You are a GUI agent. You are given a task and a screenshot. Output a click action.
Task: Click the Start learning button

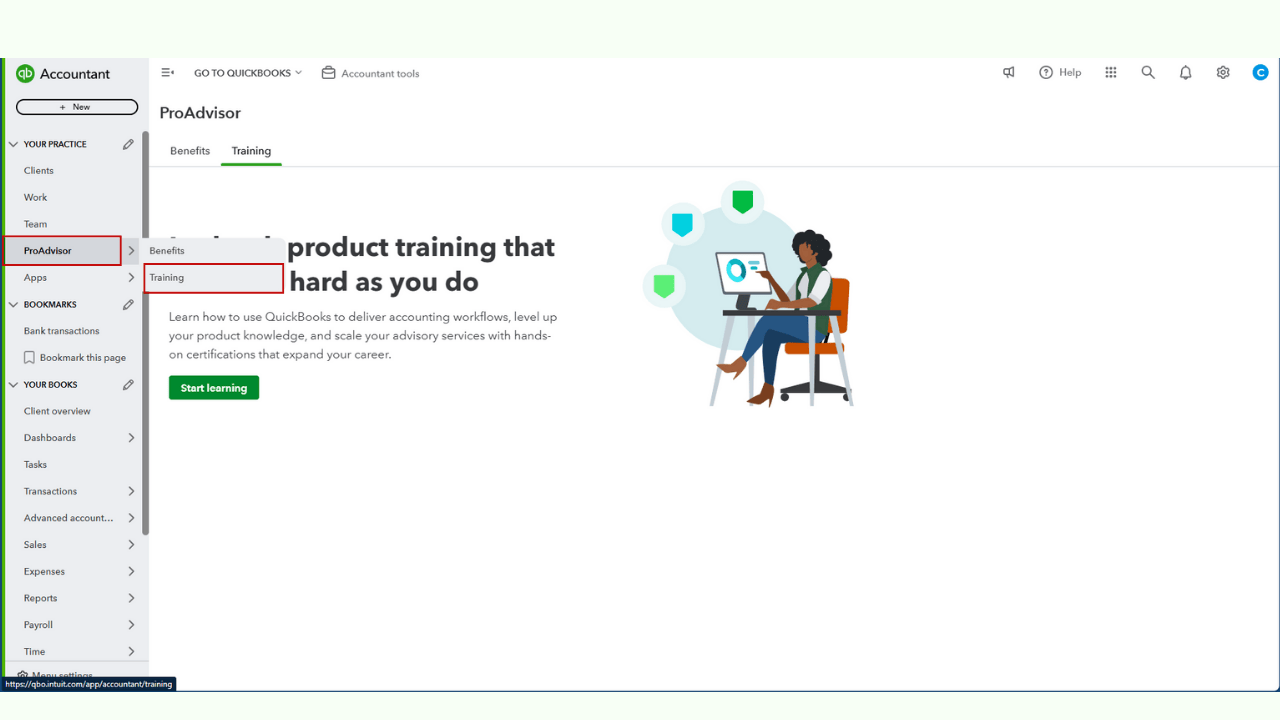[214, 388]
